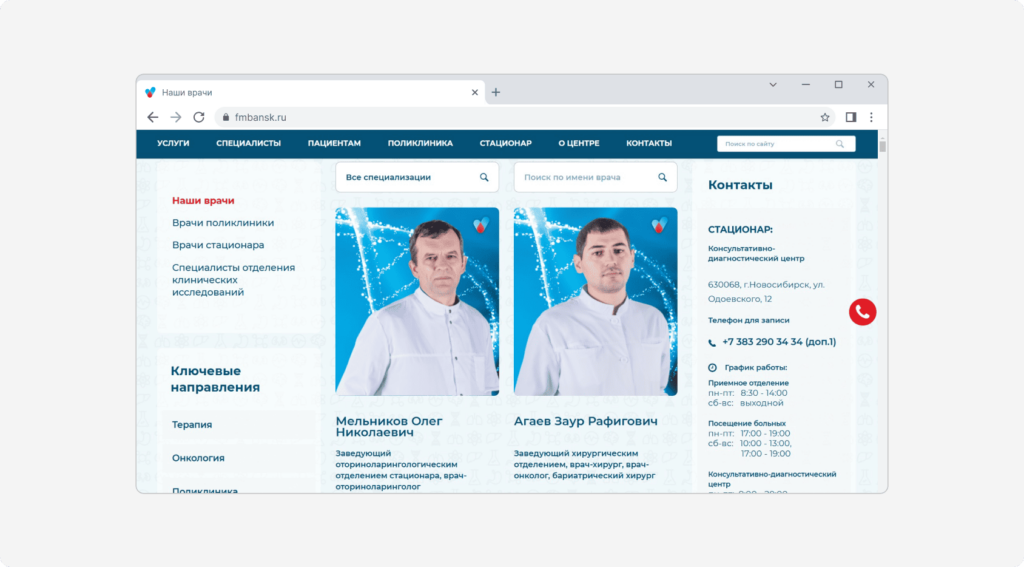Open the ПАЦИЕНТАМ menu
Image resolution: width=1024 pixels, height=567 pixels.
(334, 143)
